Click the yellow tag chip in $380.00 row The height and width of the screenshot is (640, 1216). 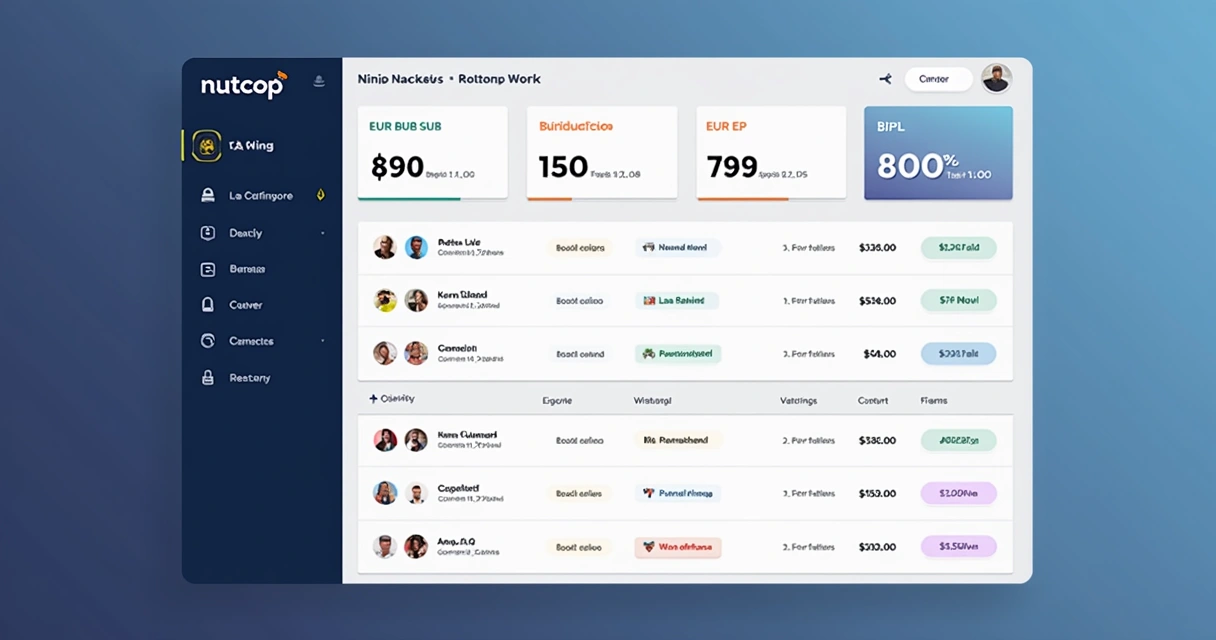point(678,440)
